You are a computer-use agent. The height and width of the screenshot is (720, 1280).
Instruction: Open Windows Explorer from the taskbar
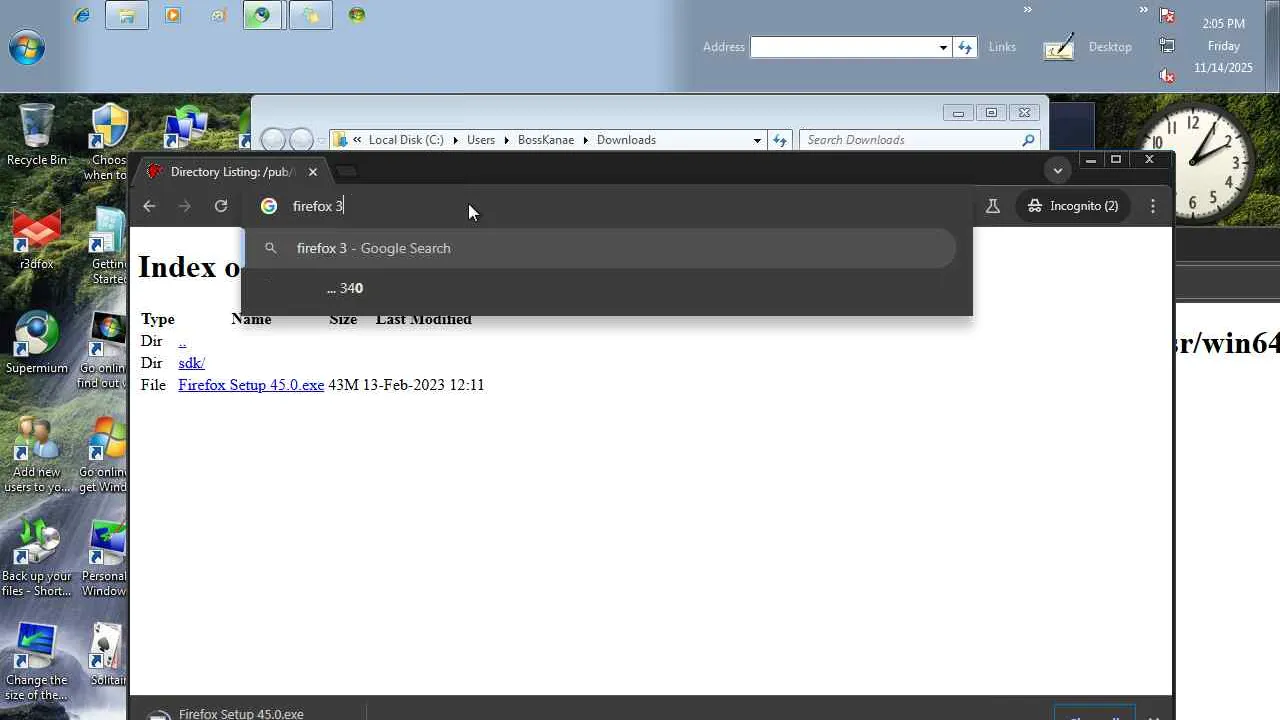click(x=127, y=15)
